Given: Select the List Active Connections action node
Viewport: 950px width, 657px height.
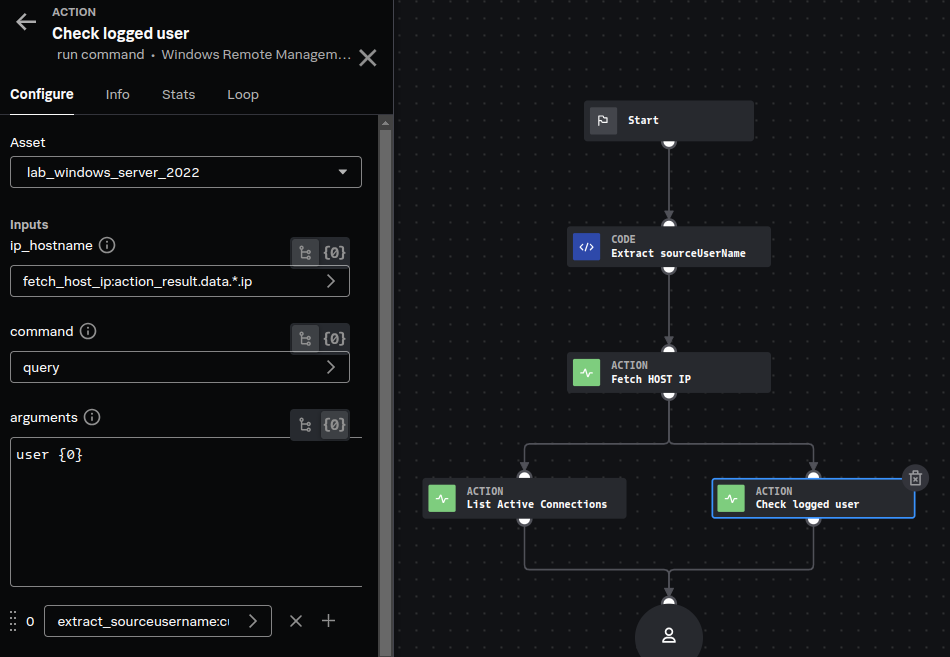Looking at the screenshot, I should (x=524, y=498).
